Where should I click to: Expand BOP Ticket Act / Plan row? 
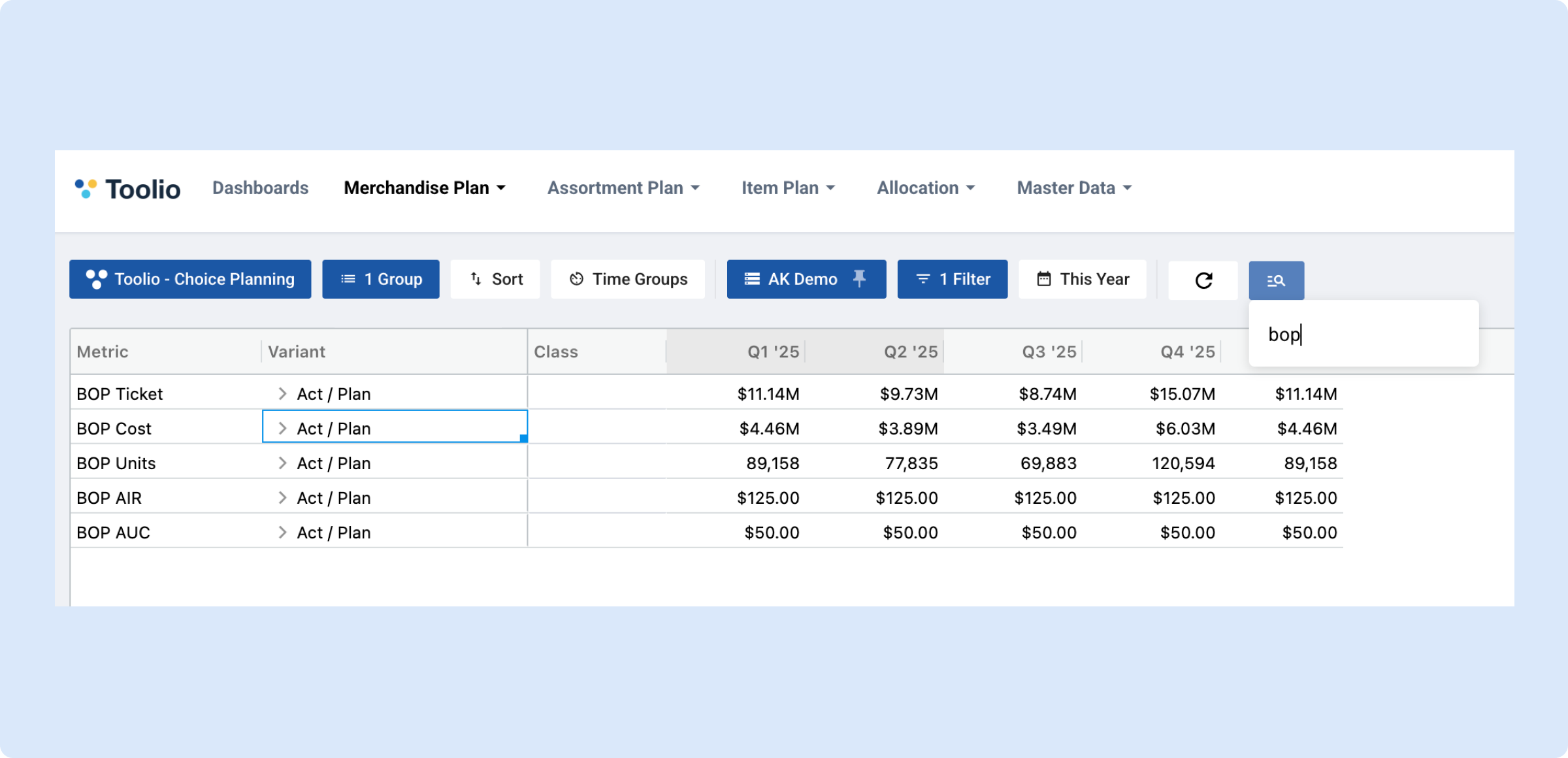click(x=282, y=394)
